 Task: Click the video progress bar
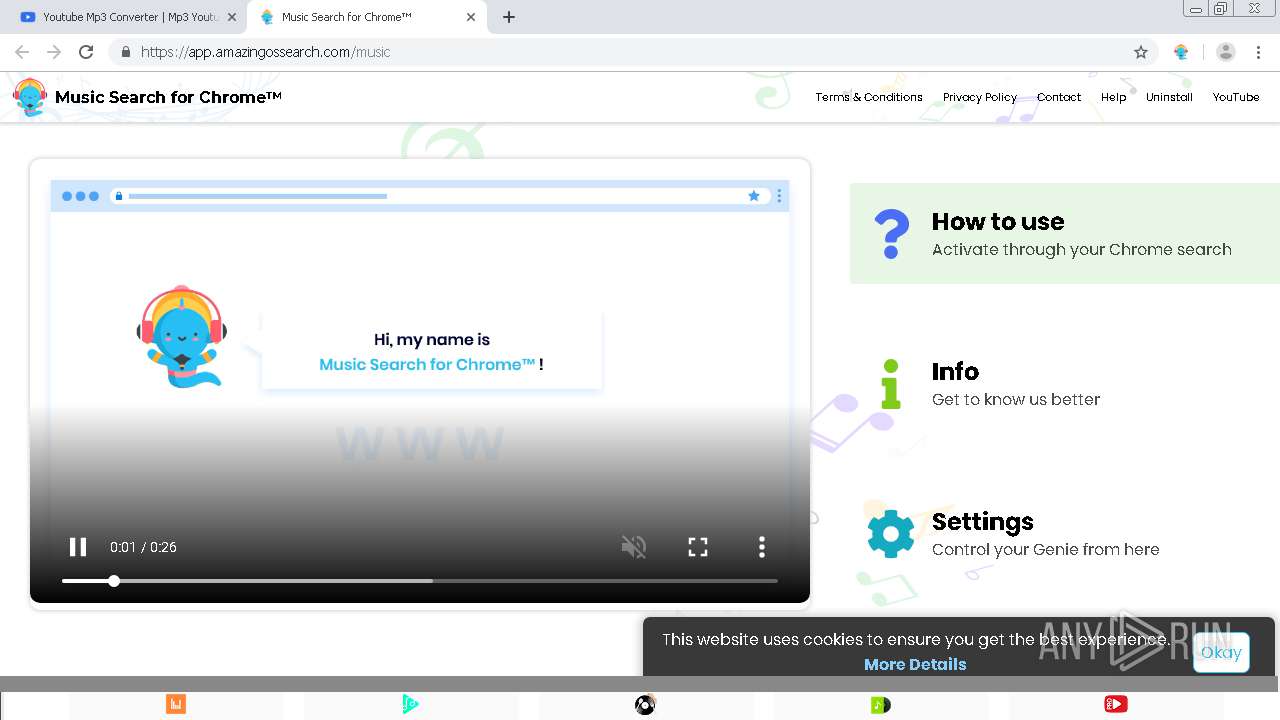point(420,581)
